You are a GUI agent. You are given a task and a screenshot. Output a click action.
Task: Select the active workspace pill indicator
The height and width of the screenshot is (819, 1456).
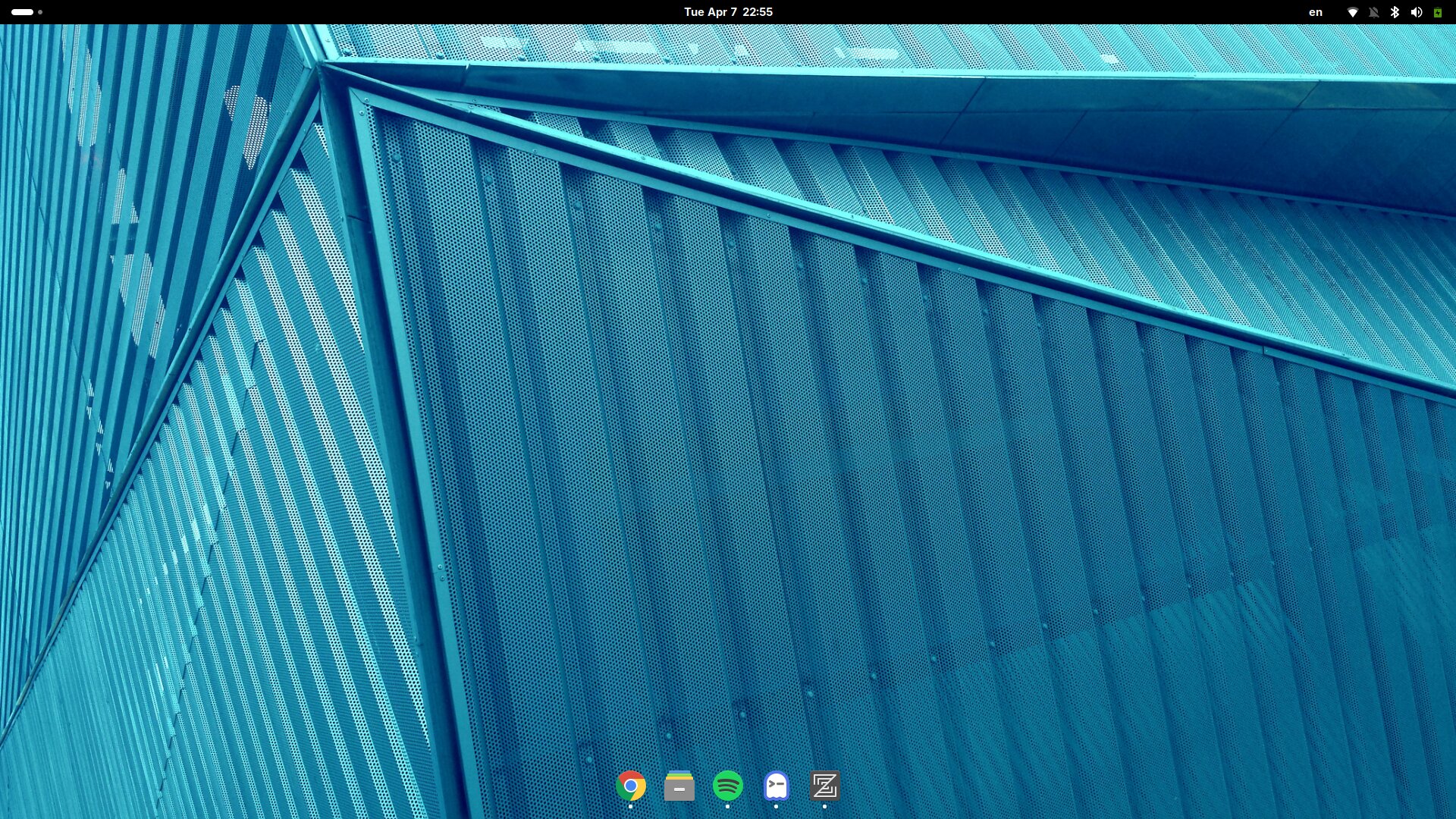pyautogui.click(x=22, y=12)
